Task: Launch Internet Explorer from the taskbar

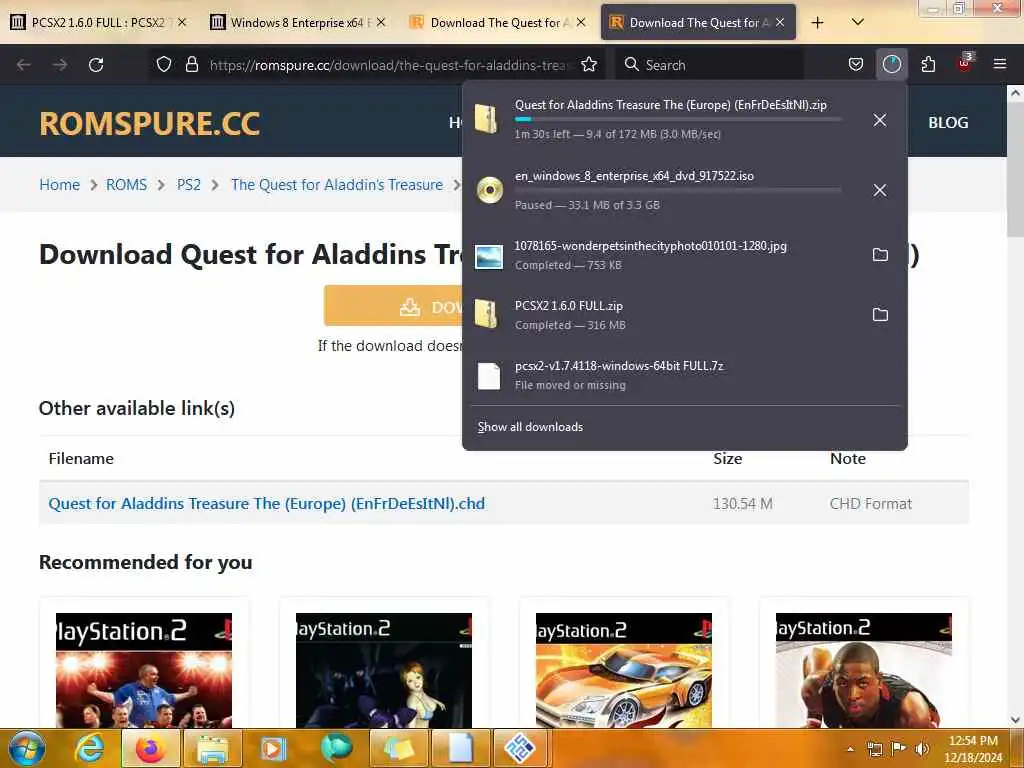Action: (x=89, y=748)
